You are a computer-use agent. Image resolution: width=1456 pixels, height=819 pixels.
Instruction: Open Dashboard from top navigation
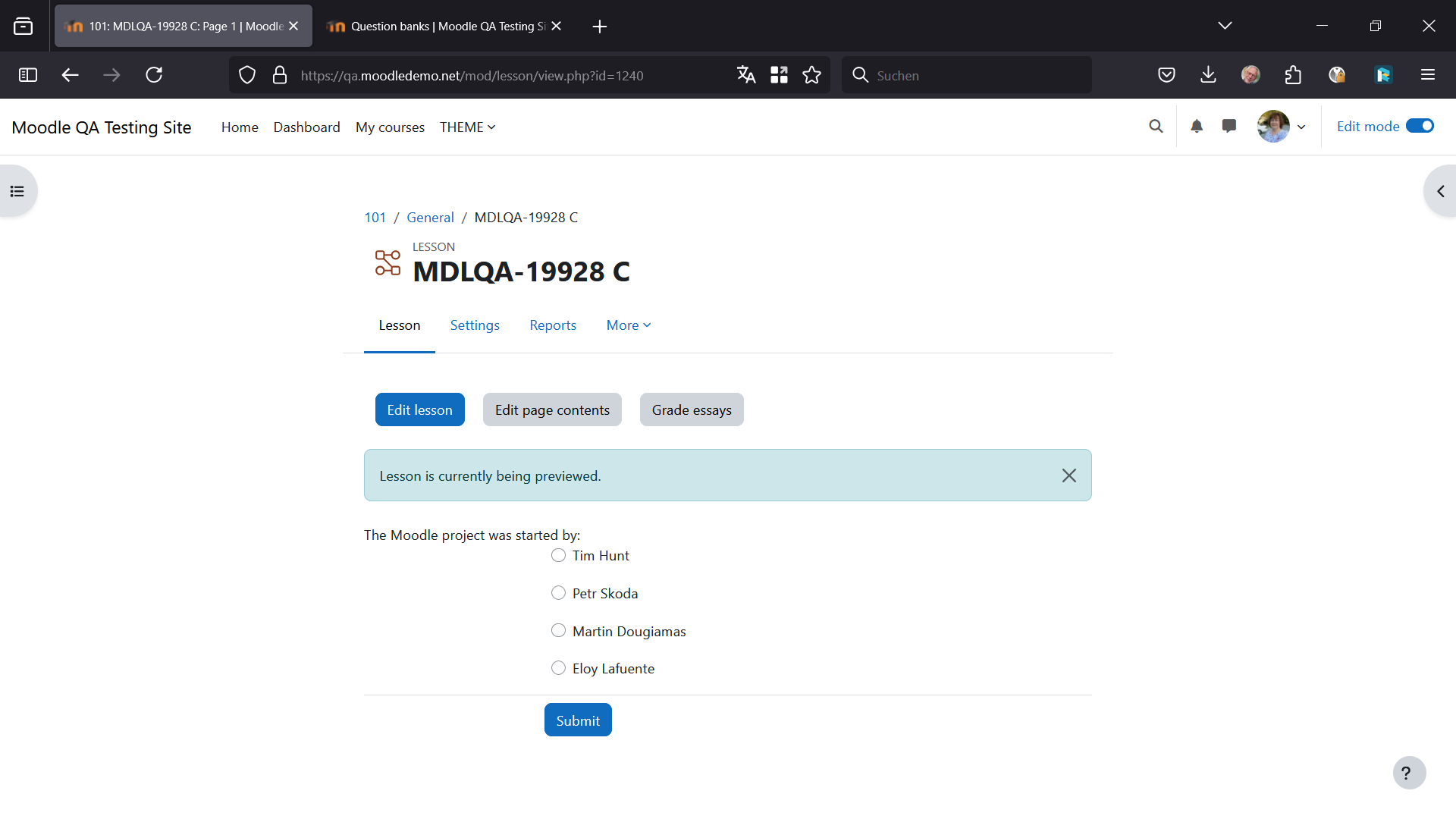coord(306,127)
